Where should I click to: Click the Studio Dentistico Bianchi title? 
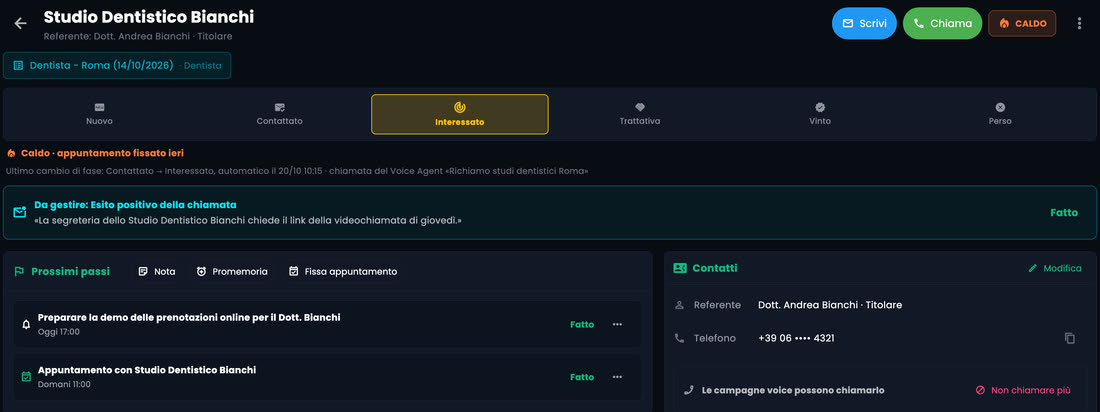(x=149, y=18)
